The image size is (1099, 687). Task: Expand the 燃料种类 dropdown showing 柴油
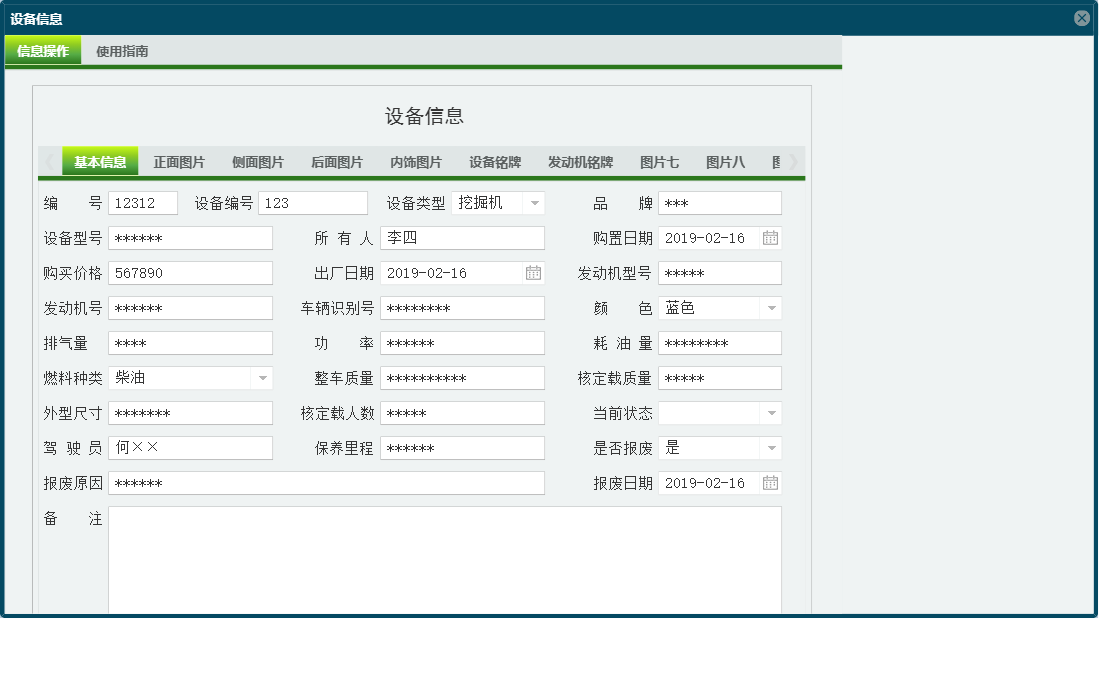click(x=260, y=377)
